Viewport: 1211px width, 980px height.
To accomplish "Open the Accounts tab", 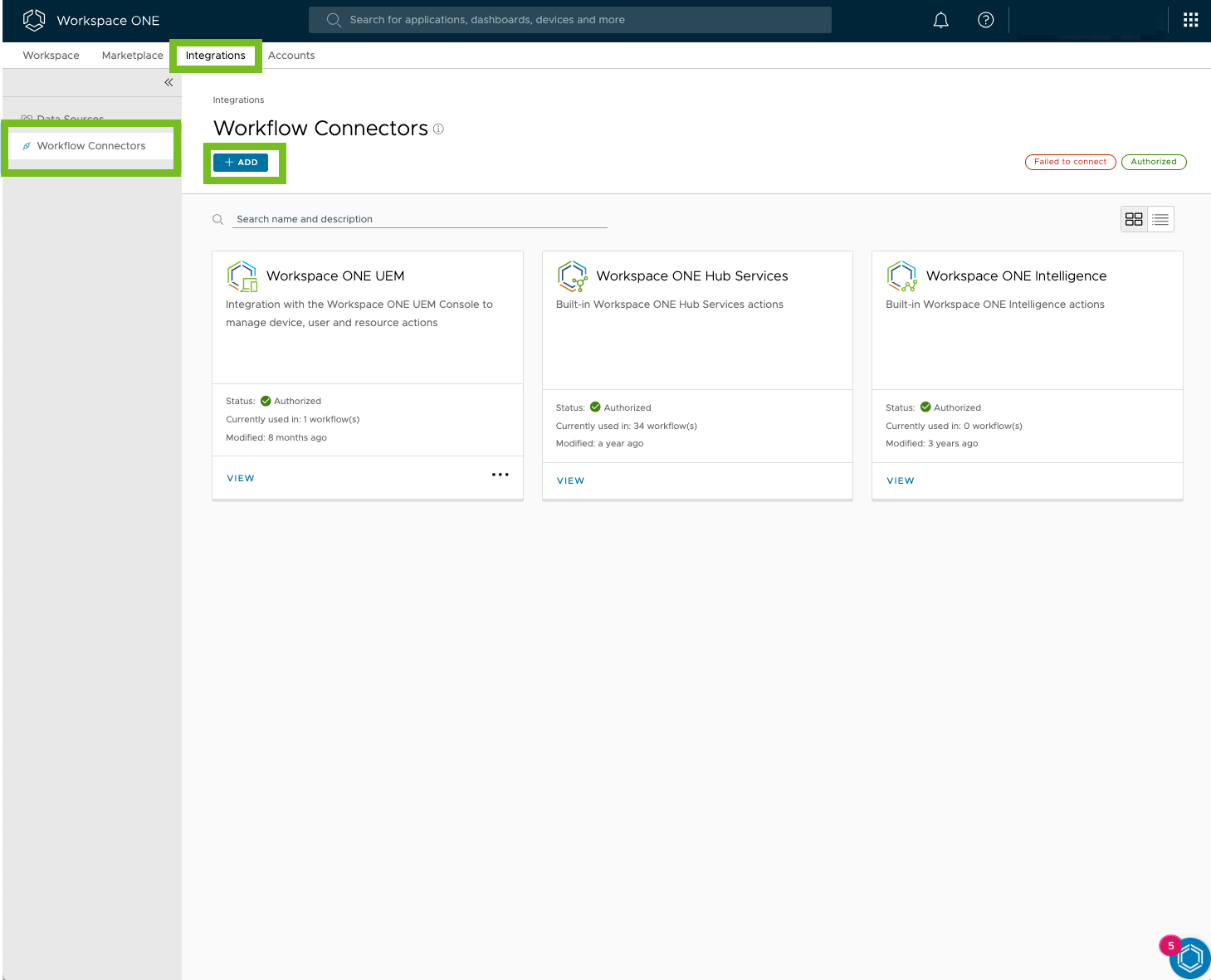I will (291, 56).
